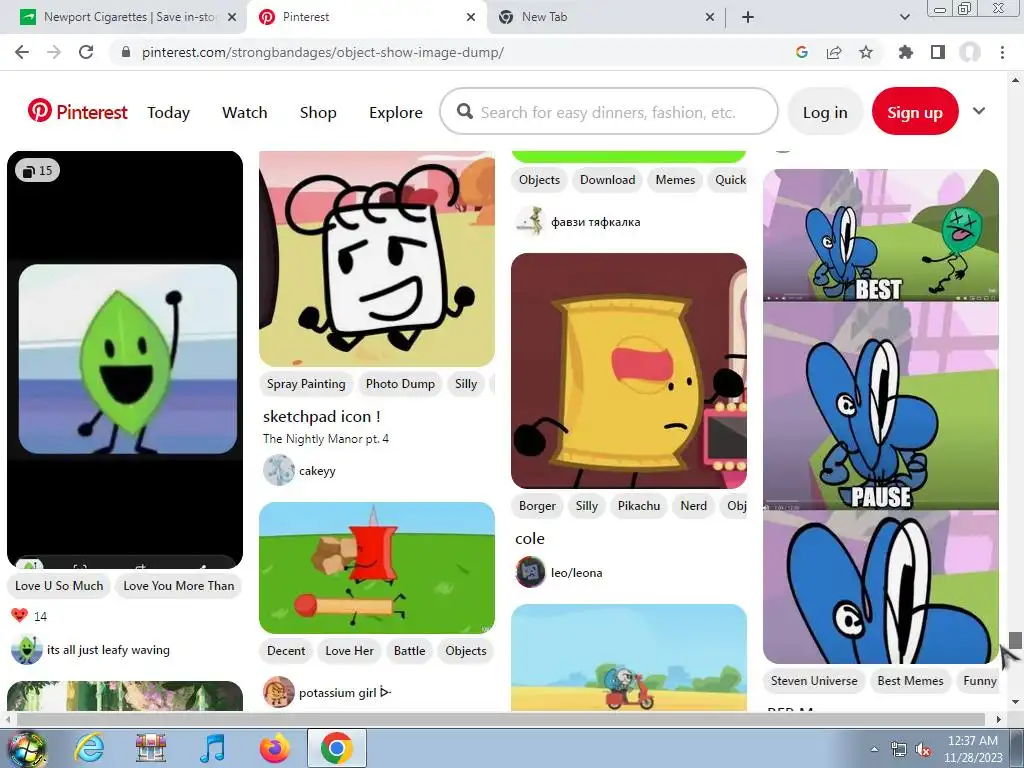Click the 15 pins count badge
The image size is (1024, 768).
[x=37, y=170]
